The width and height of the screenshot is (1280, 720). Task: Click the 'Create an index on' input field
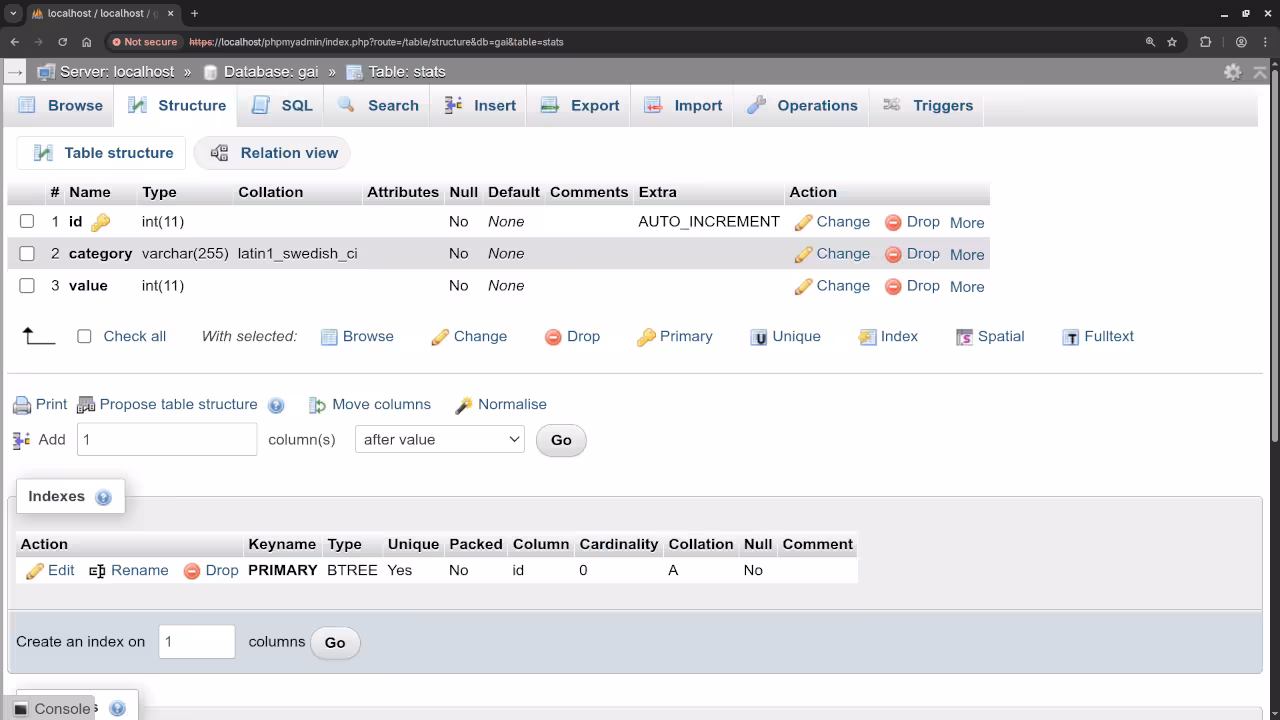pos(196,641)
